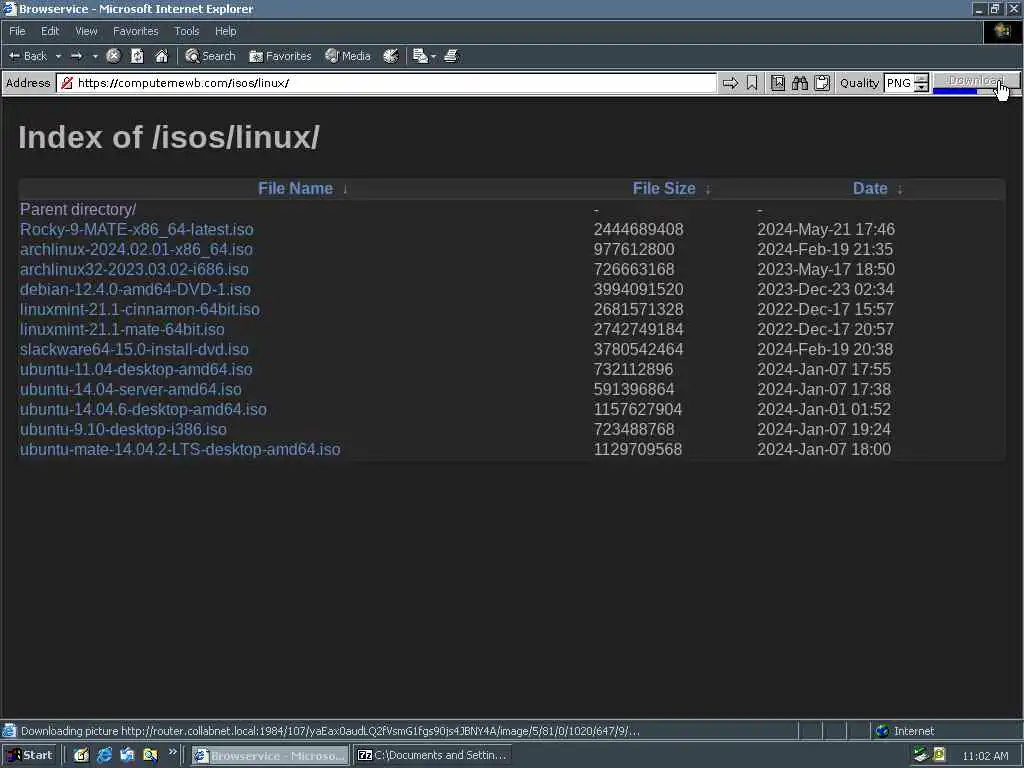
Task: Click the File Size column header
Action: click(664, 189)
